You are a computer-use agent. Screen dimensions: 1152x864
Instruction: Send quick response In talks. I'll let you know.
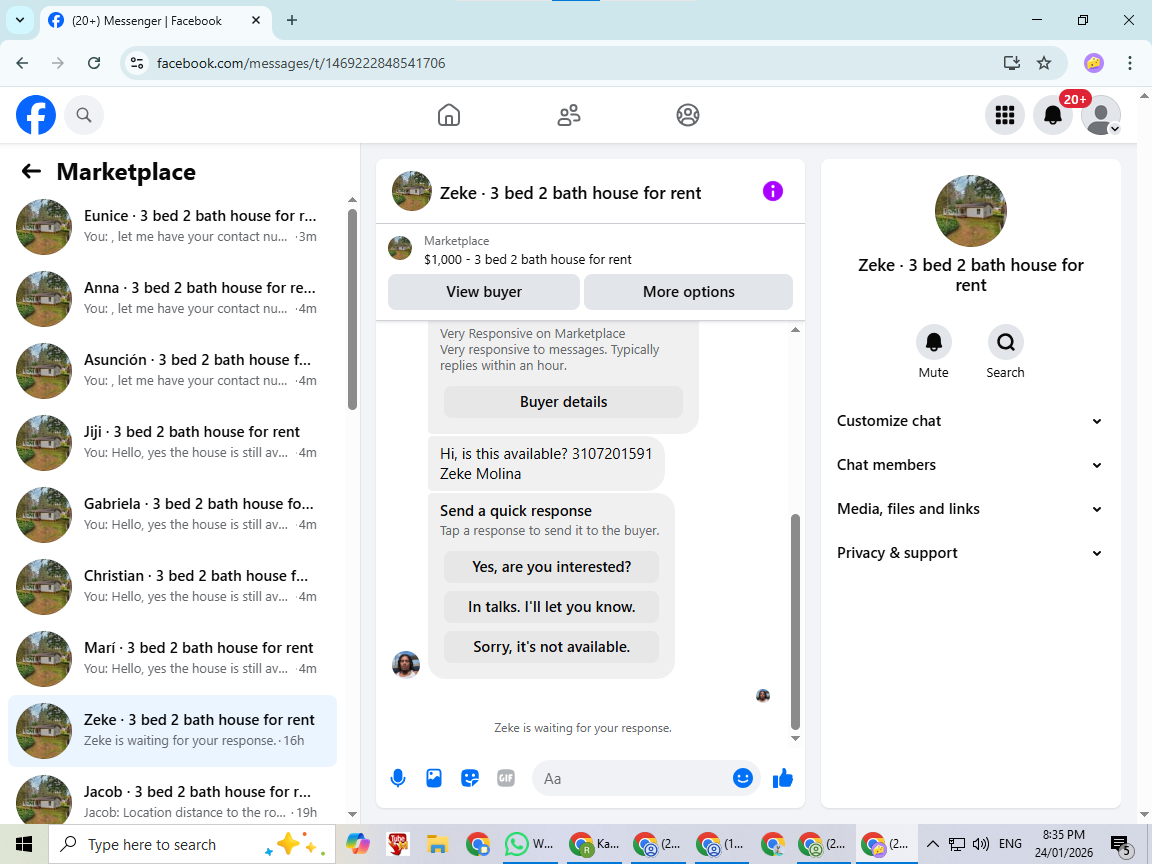(x=551, y=607)
